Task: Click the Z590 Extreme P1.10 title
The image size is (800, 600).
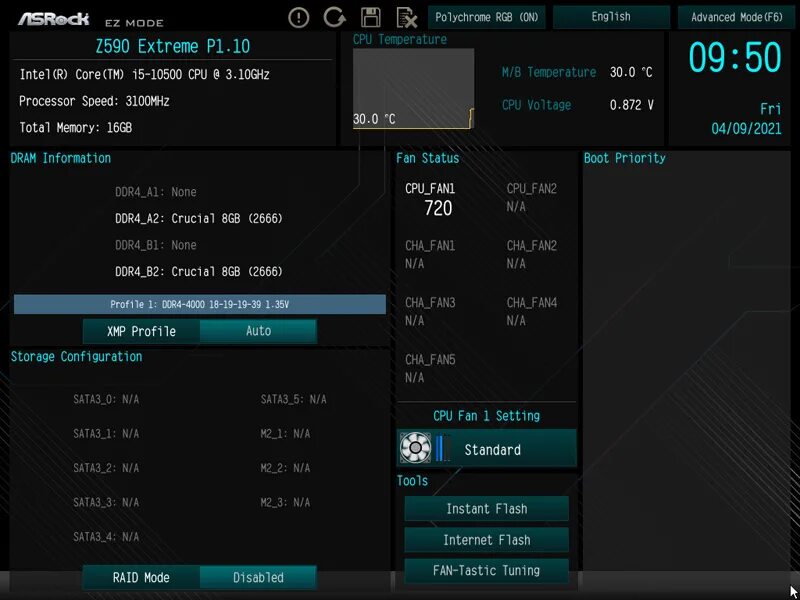Action: pyautogui.click(x=172, y=47)
